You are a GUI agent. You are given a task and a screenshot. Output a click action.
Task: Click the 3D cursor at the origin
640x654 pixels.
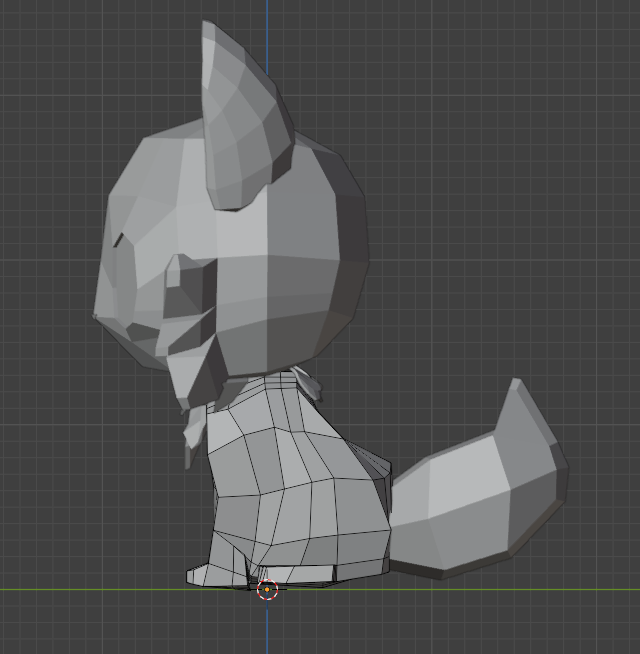[x=267, y=589]
